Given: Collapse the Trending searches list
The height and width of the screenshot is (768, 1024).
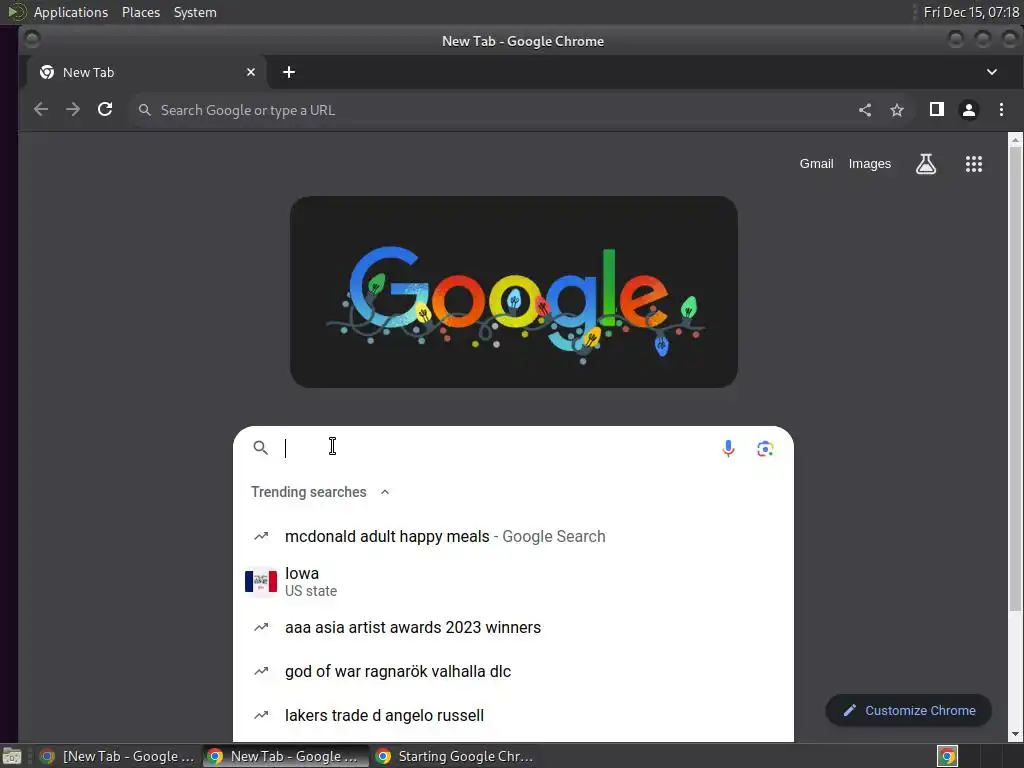Looking at the screenshot, I should (x=385, y=492).
